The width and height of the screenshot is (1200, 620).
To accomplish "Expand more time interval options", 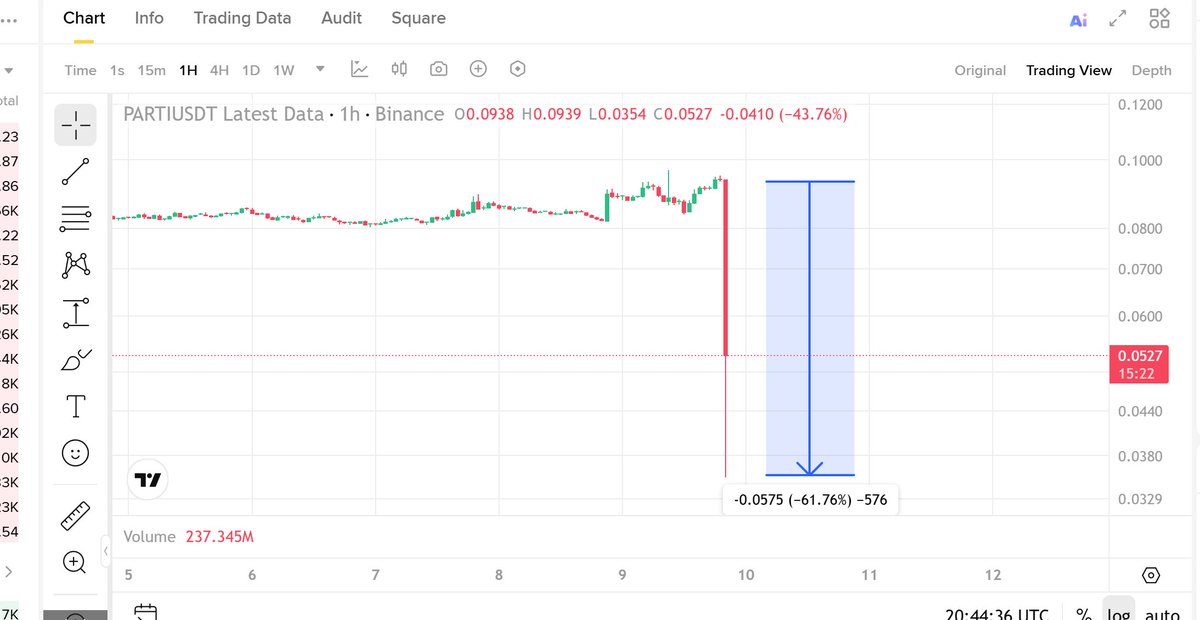I will [x=320, y=69].
